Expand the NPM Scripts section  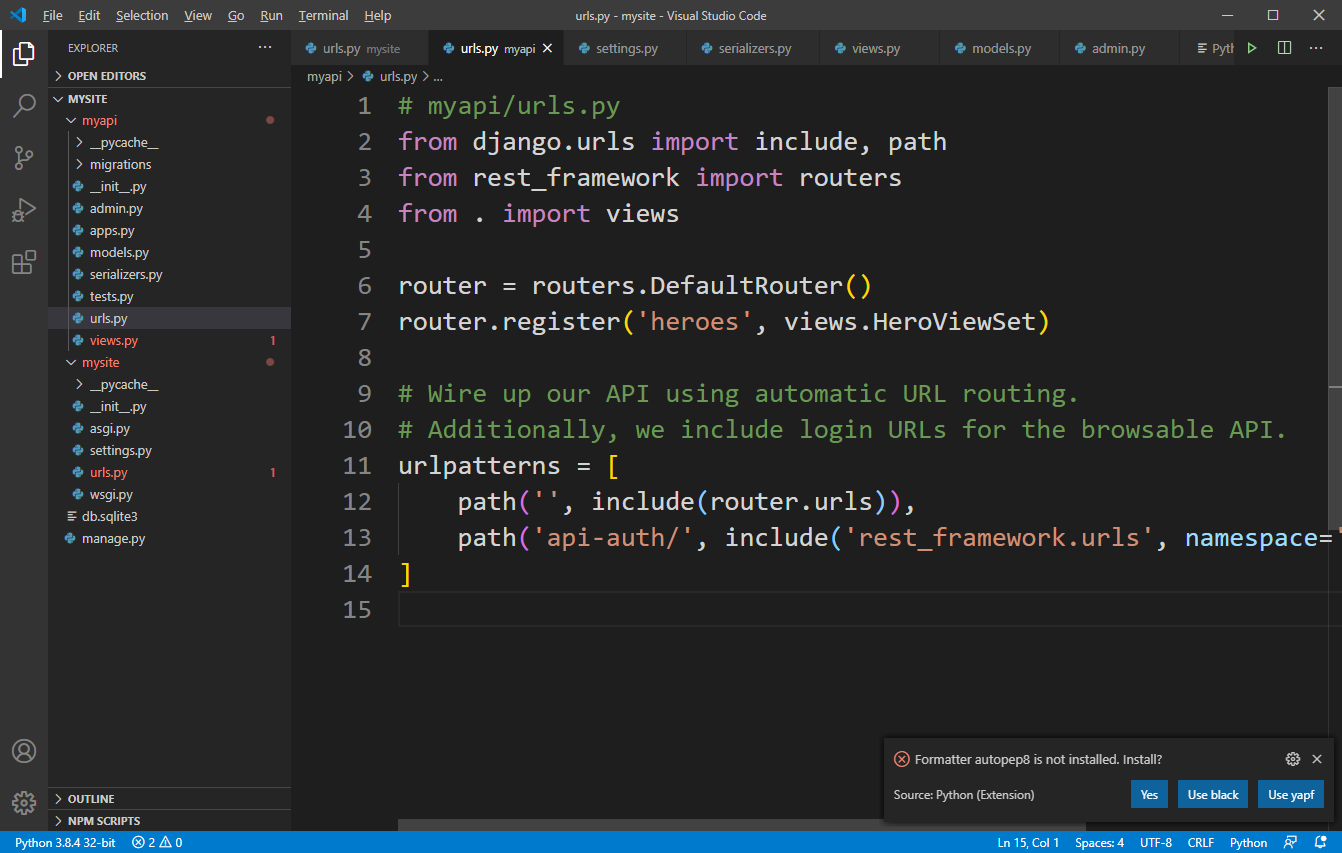coord(170,821)
